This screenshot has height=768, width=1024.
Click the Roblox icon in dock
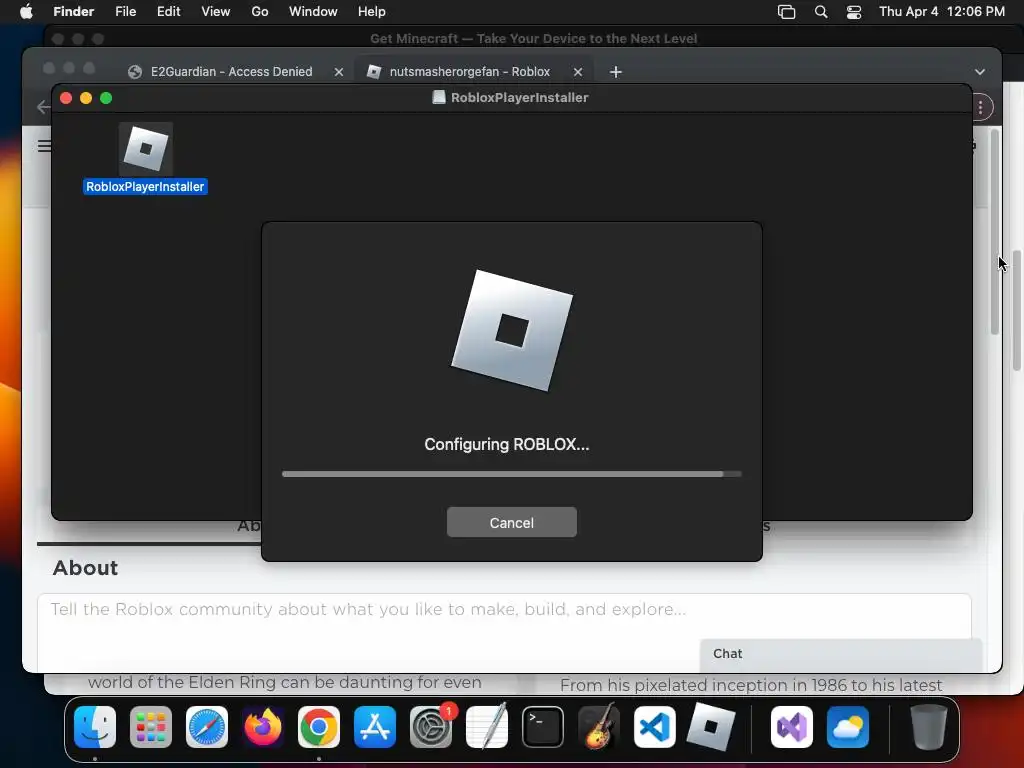[711, 727]
